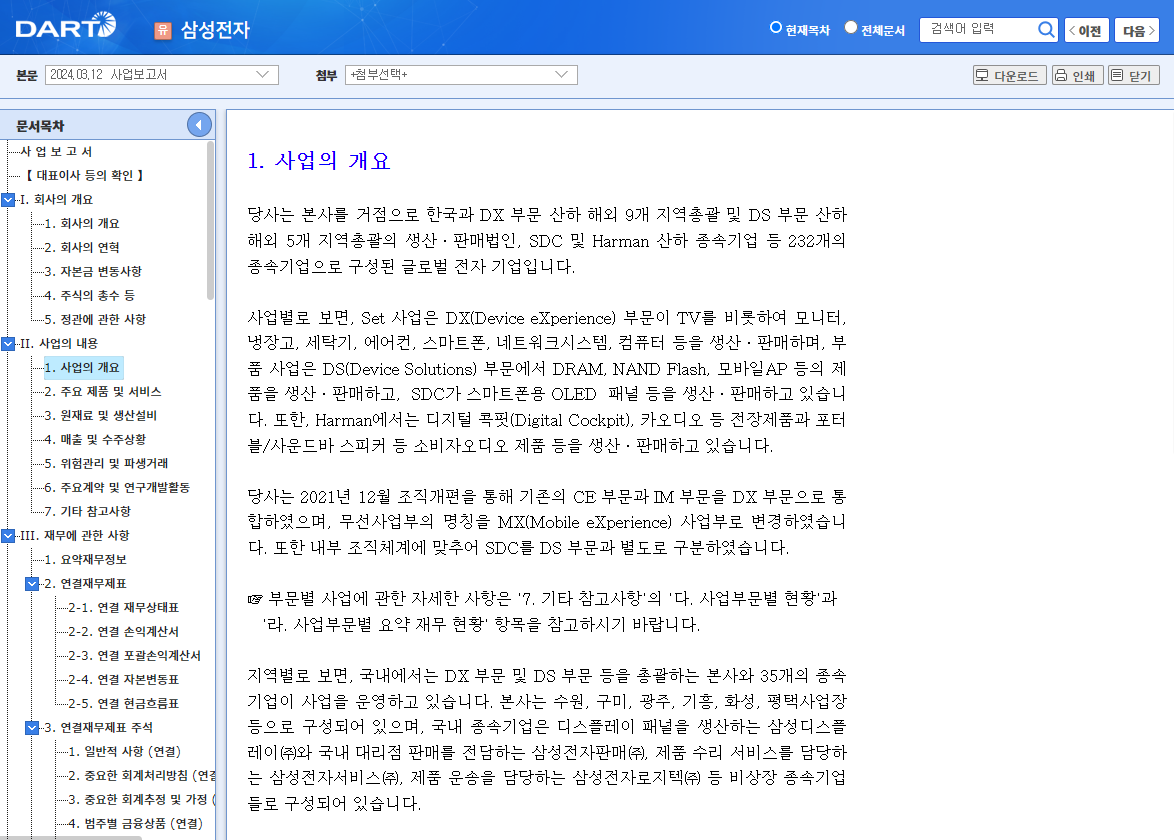Click the 삼성전자 company title
The height and width of the screenshot is (840, 1174).
(x=215, y=30)
